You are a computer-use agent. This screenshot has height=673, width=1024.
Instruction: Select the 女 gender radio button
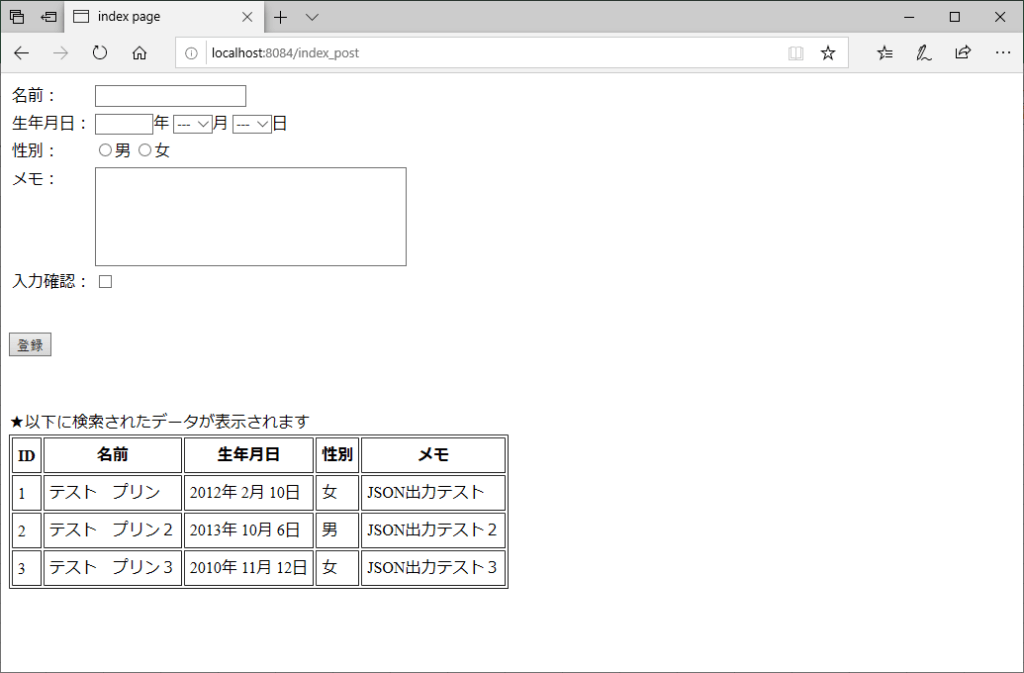[x=145, y=150]
